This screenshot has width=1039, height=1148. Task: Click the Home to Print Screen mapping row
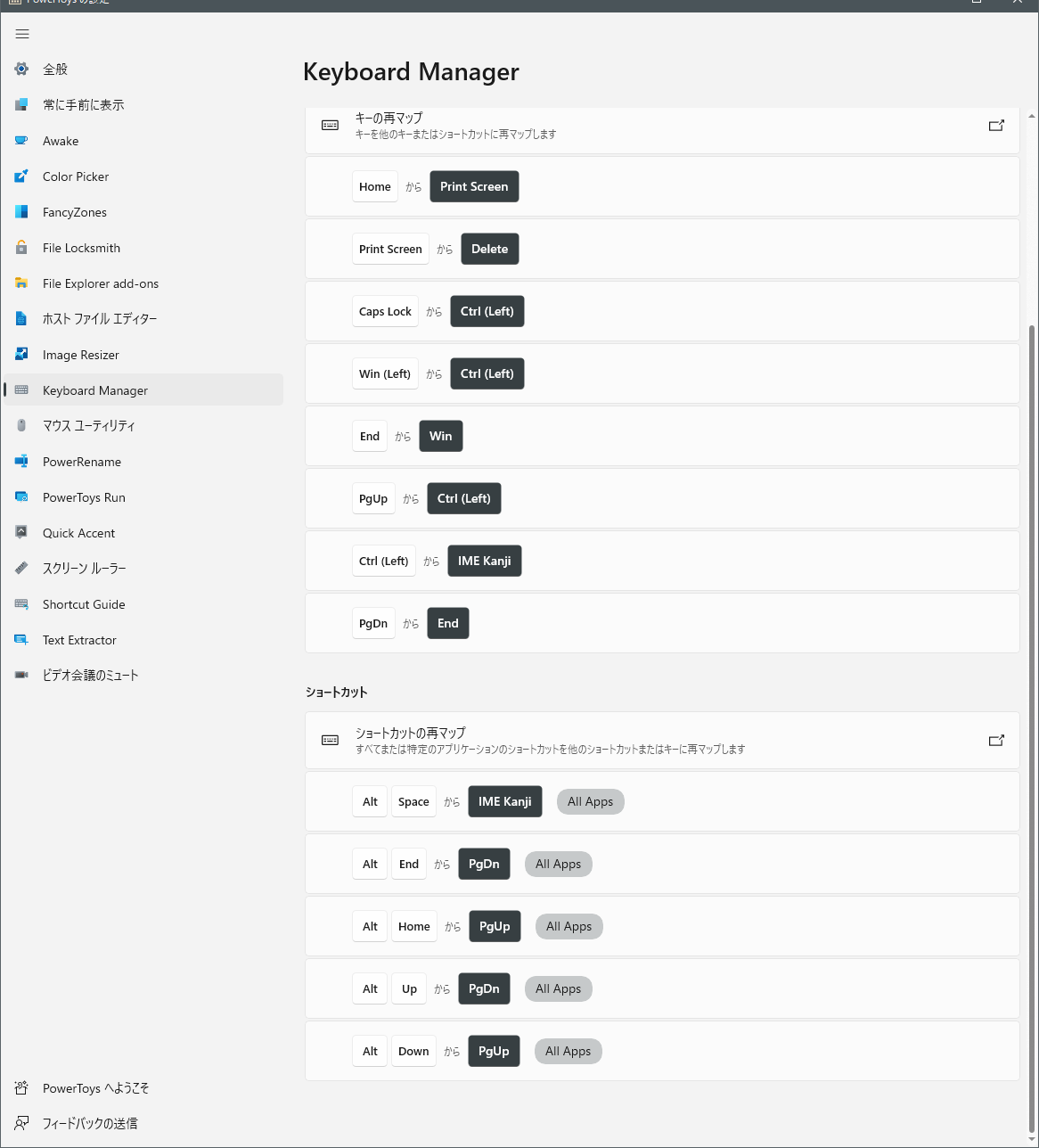662,186
